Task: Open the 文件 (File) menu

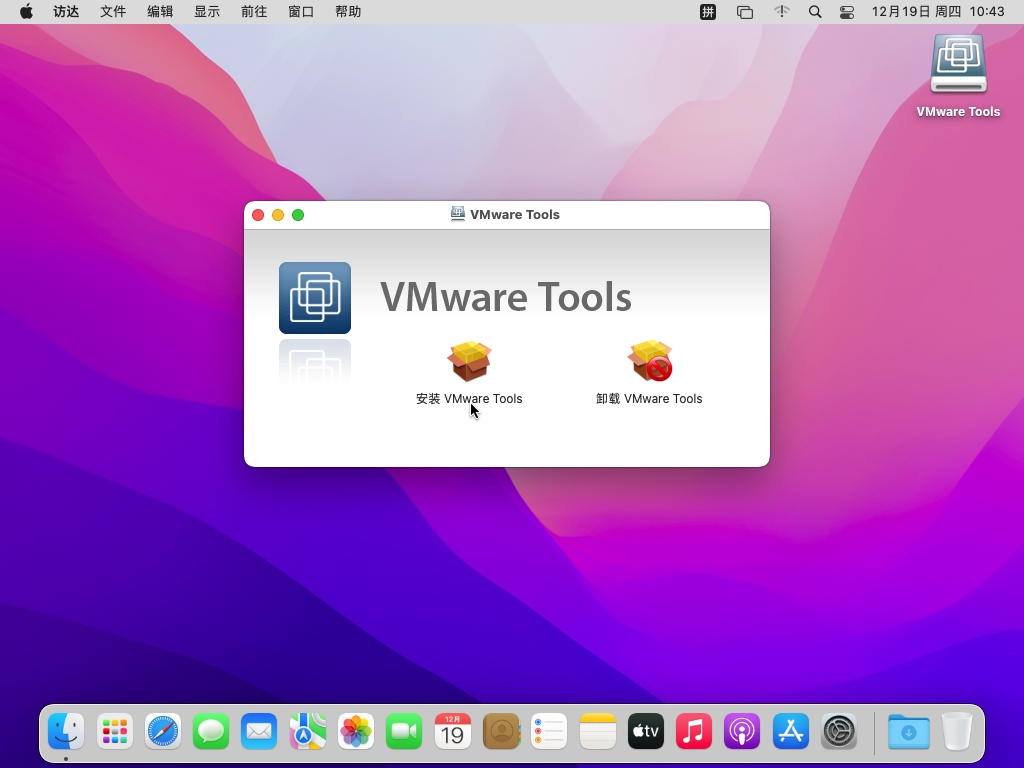Action: [x=113, y=12]
